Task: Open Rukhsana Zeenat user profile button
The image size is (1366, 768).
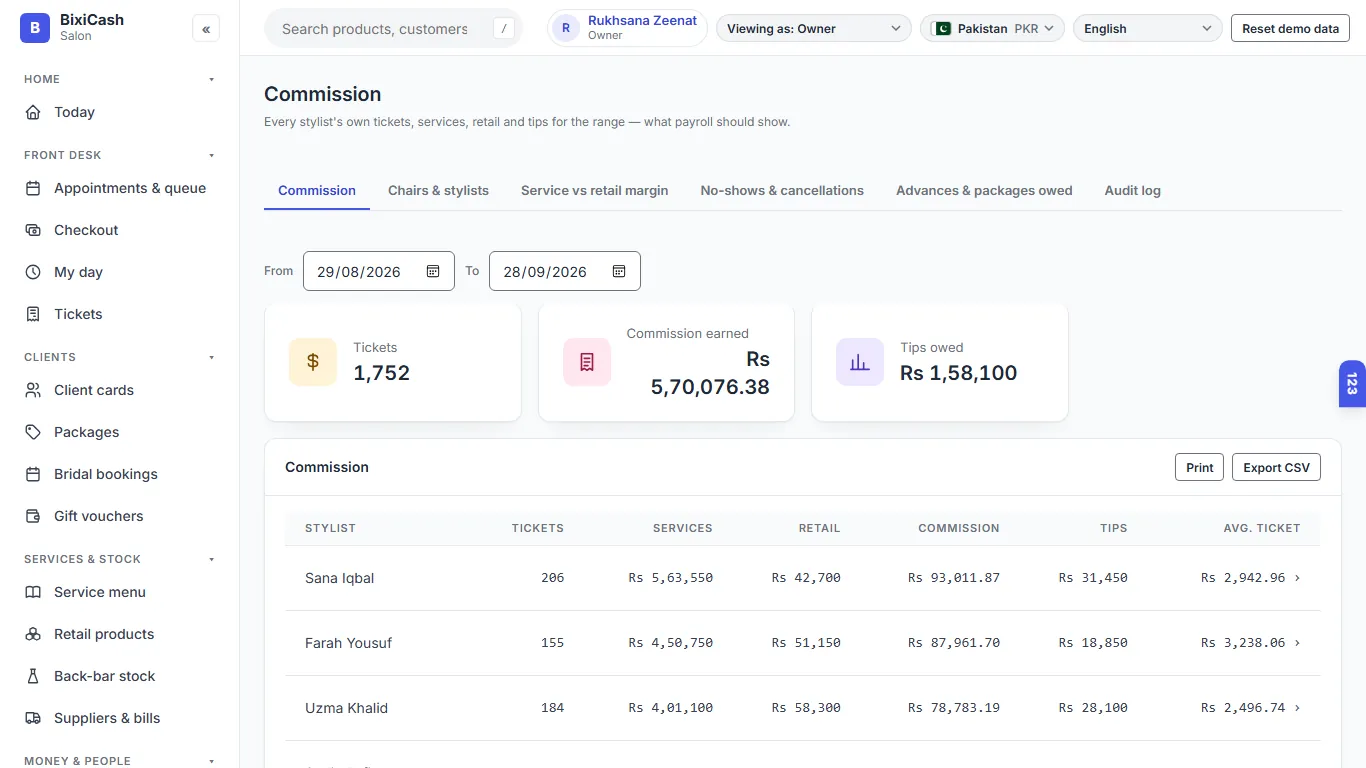Action: [x=627, y=28]
